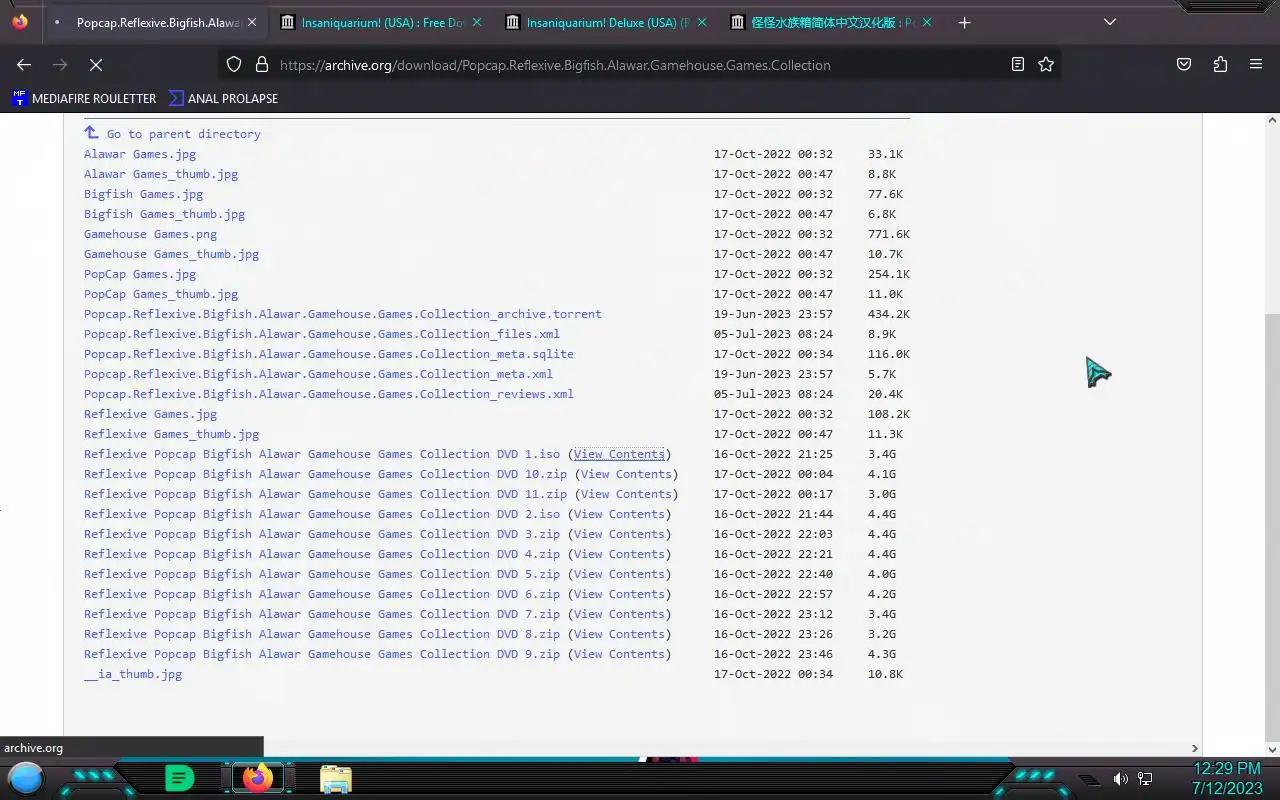View Contents of DVD 10.zip
Viewport: 1280px width, 800px height.
pyautogui.click(x=626, y=474)
